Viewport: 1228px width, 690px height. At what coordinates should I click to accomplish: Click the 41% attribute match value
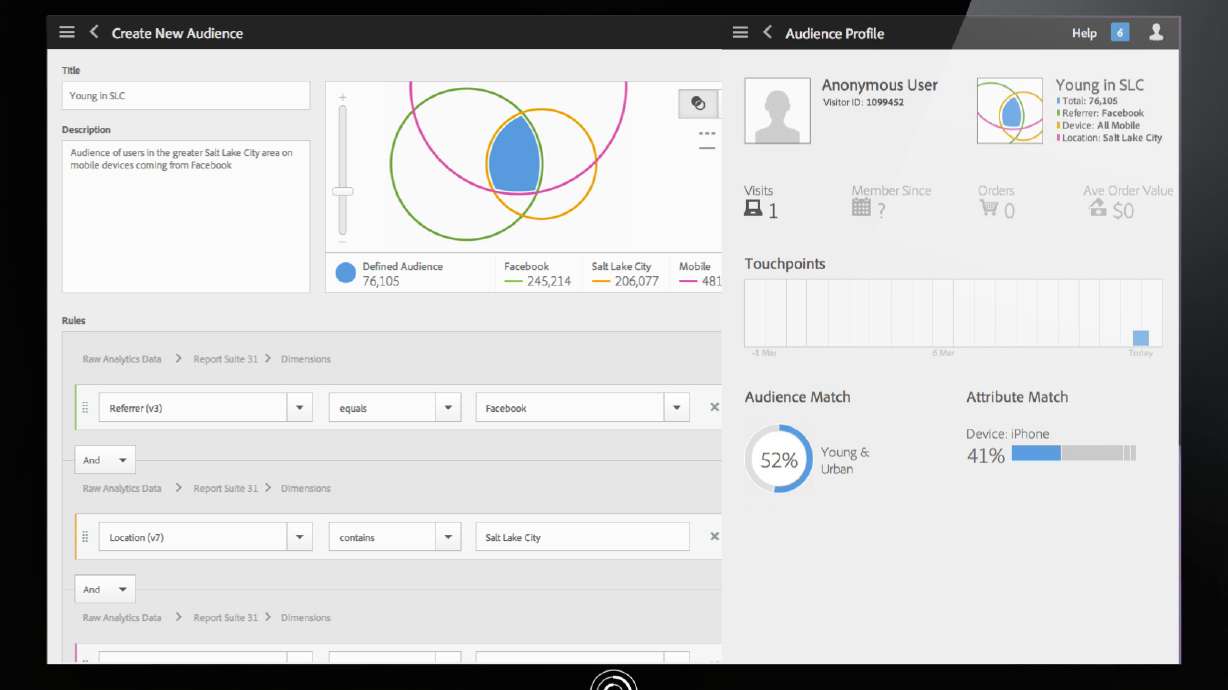[x=985, y=456]
